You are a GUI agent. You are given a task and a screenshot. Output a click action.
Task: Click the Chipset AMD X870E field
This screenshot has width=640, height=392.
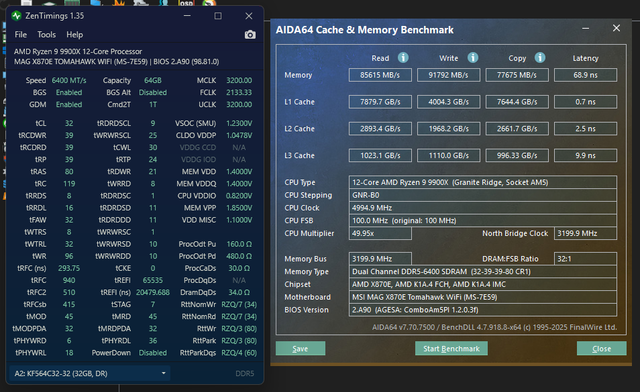coord(483,284)
